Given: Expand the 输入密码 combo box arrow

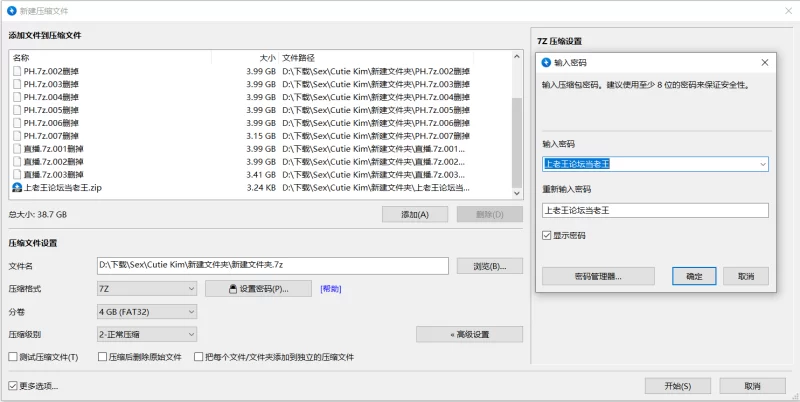Looking at the screenshot, I should click(x=763, y=164).
